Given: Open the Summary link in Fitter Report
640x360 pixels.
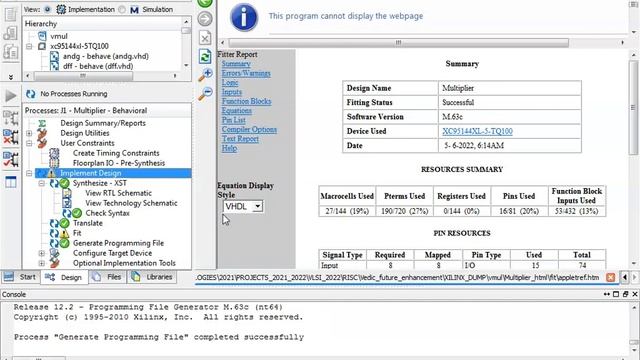Looking at the screenshot, I should coord(236,64).
